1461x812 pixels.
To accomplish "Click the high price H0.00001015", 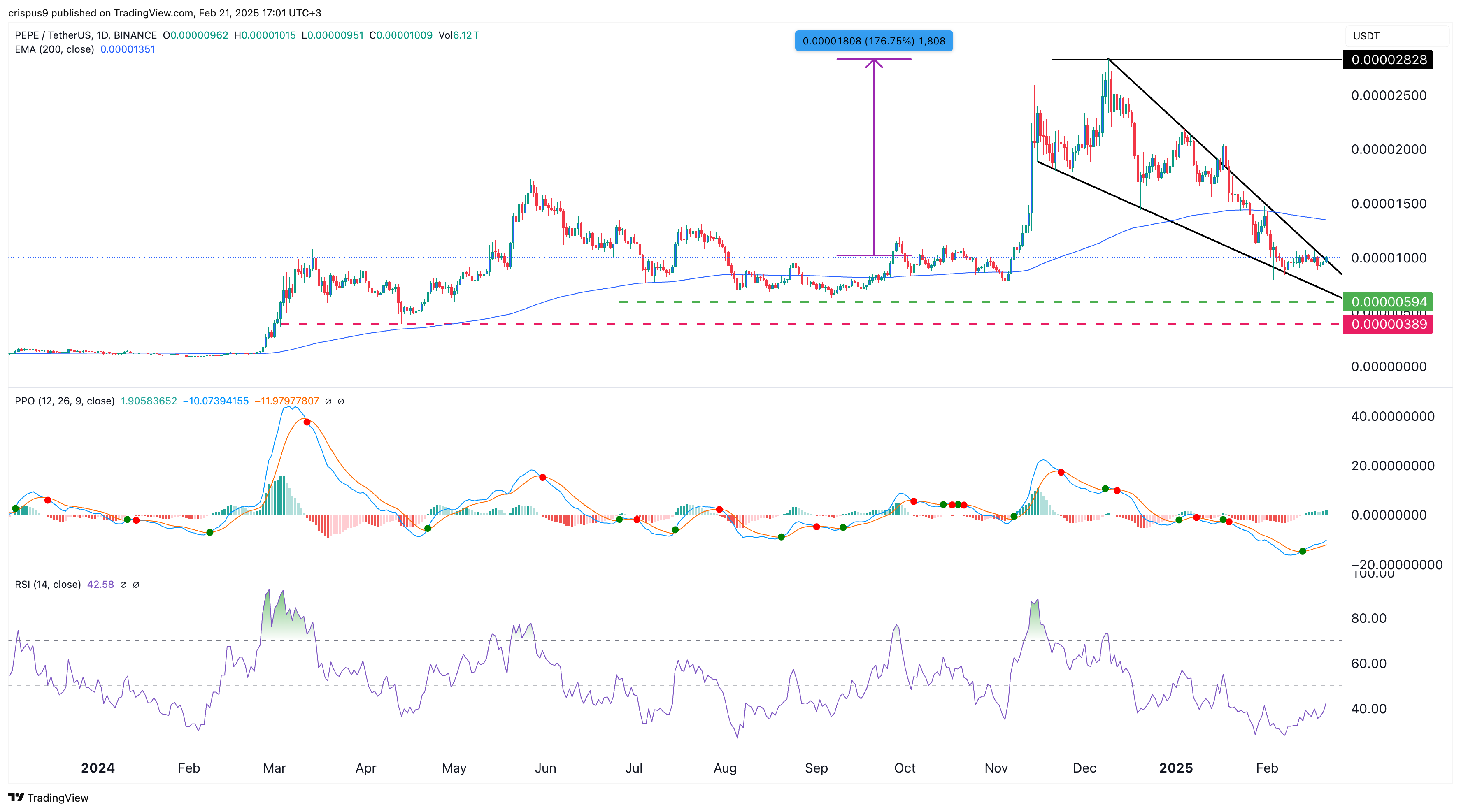I will 265,35.
